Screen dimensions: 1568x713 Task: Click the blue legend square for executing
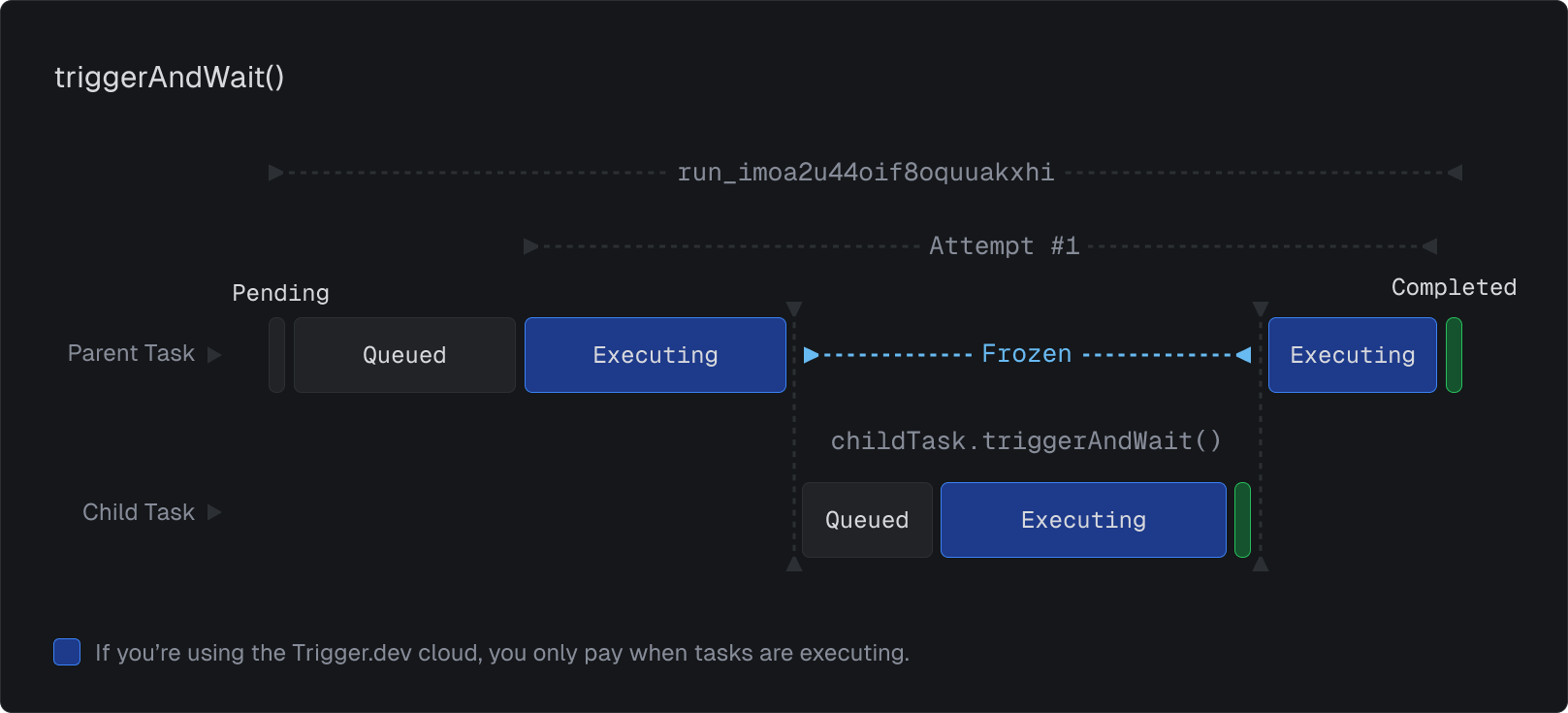(x=67, y=652)
